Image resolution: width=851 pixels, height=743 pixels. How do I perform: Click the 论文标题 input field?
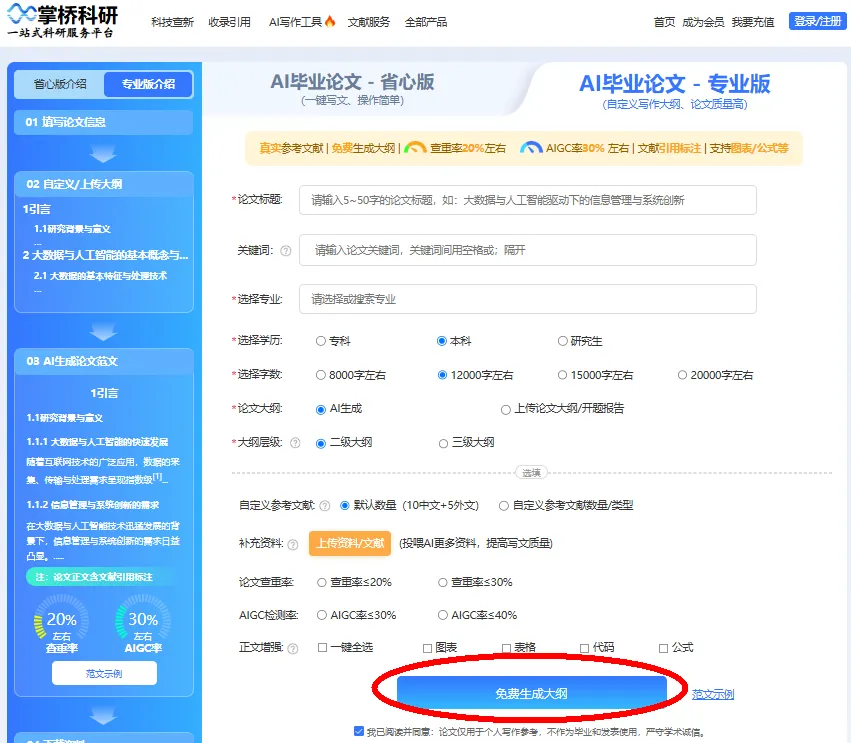click(527, 200)
